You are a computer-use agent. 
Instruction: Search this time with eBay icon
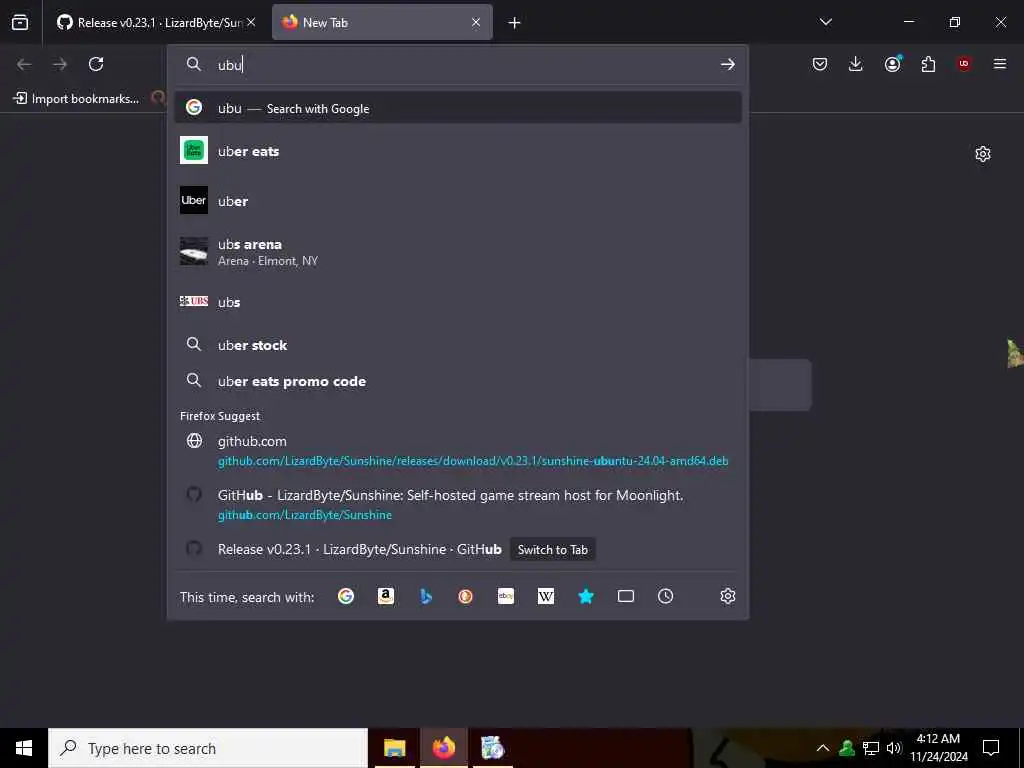tap(505, 596)
